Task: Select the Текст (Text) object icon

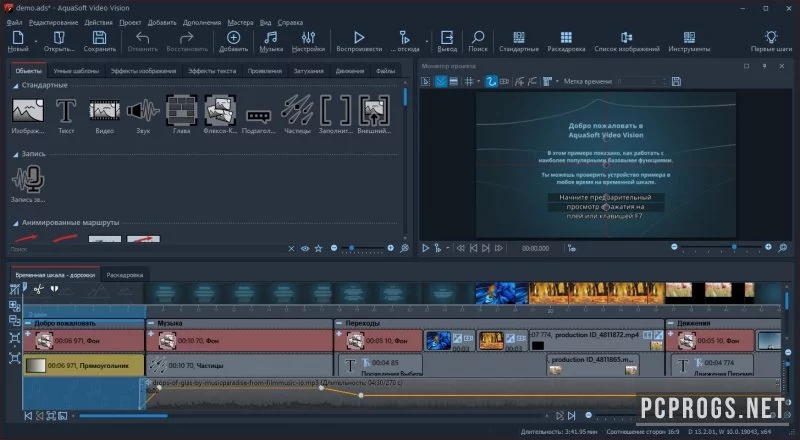Action: [x=66, y=114]
